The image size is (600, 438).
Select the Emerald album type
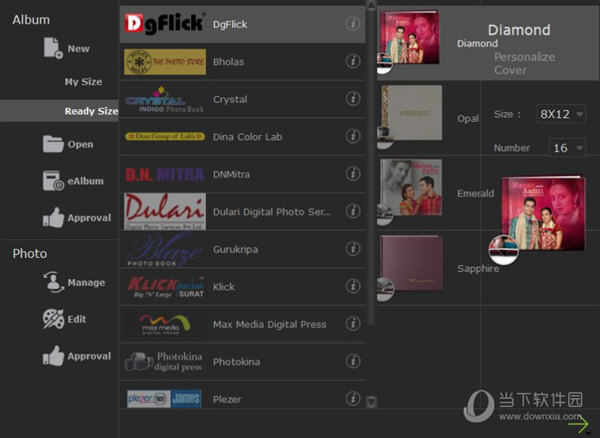pyautogui.click(x=476, y=193)
